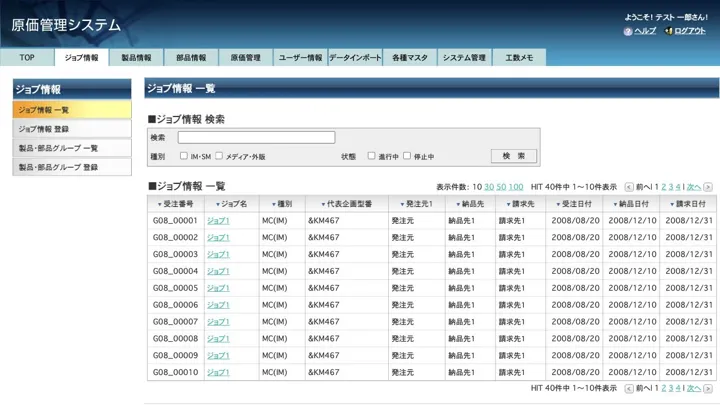Sort by 受注番号 column header
The height and width of the screenshot is (405, 720).
point(175,204)
